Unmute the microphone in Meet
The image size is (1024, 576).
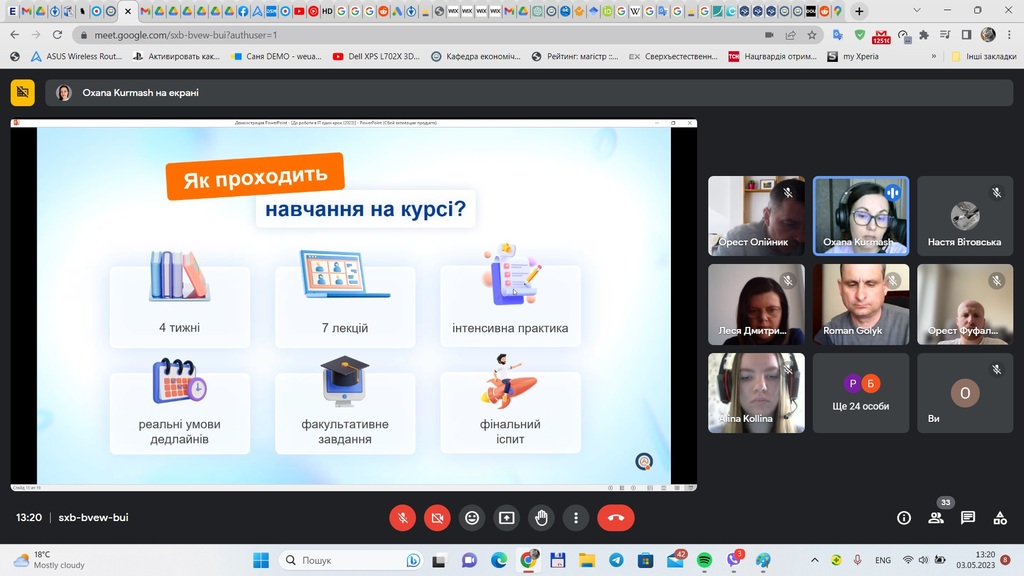[402, 518]
